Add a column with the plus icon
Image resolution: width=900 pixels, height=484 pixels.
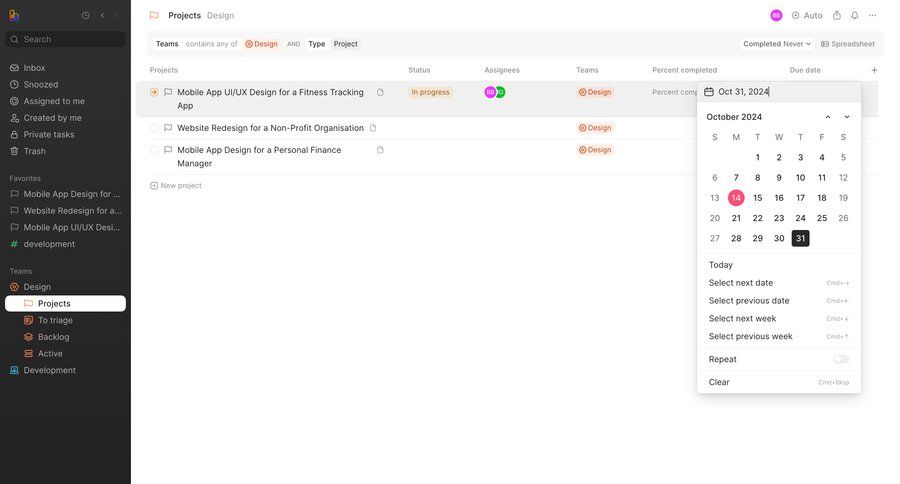tap(874, 70)
